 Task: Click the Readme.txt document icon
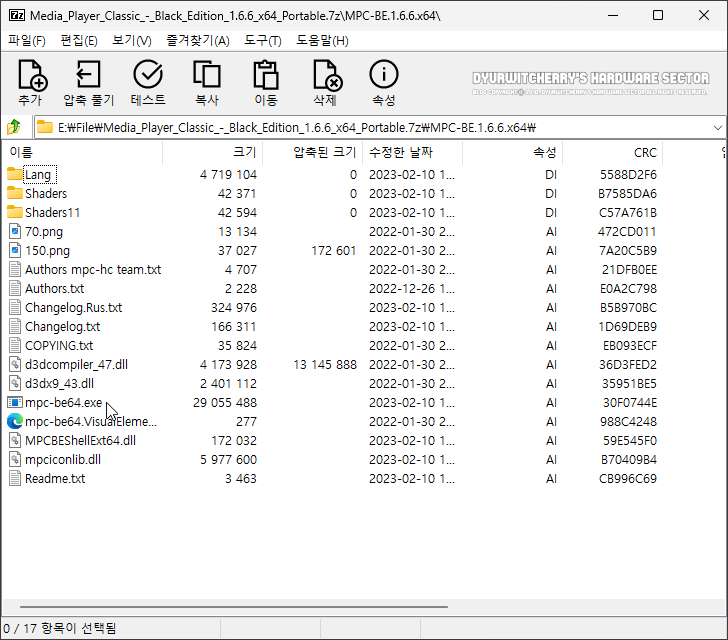pyautogui.click(x=15, y=478)
